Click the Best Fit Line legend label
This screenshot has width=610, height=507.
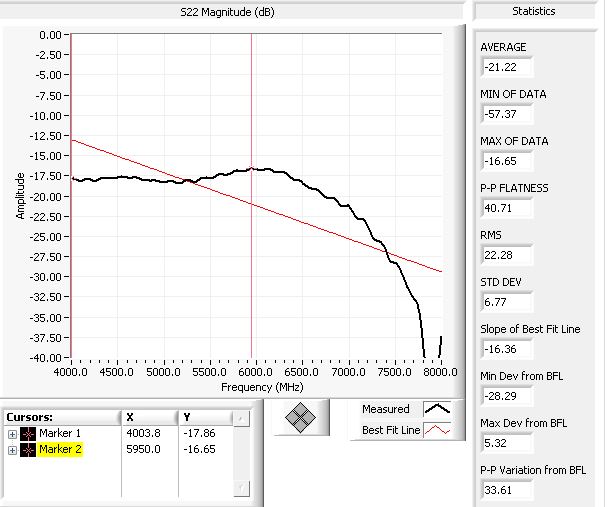tap(391, 430)
